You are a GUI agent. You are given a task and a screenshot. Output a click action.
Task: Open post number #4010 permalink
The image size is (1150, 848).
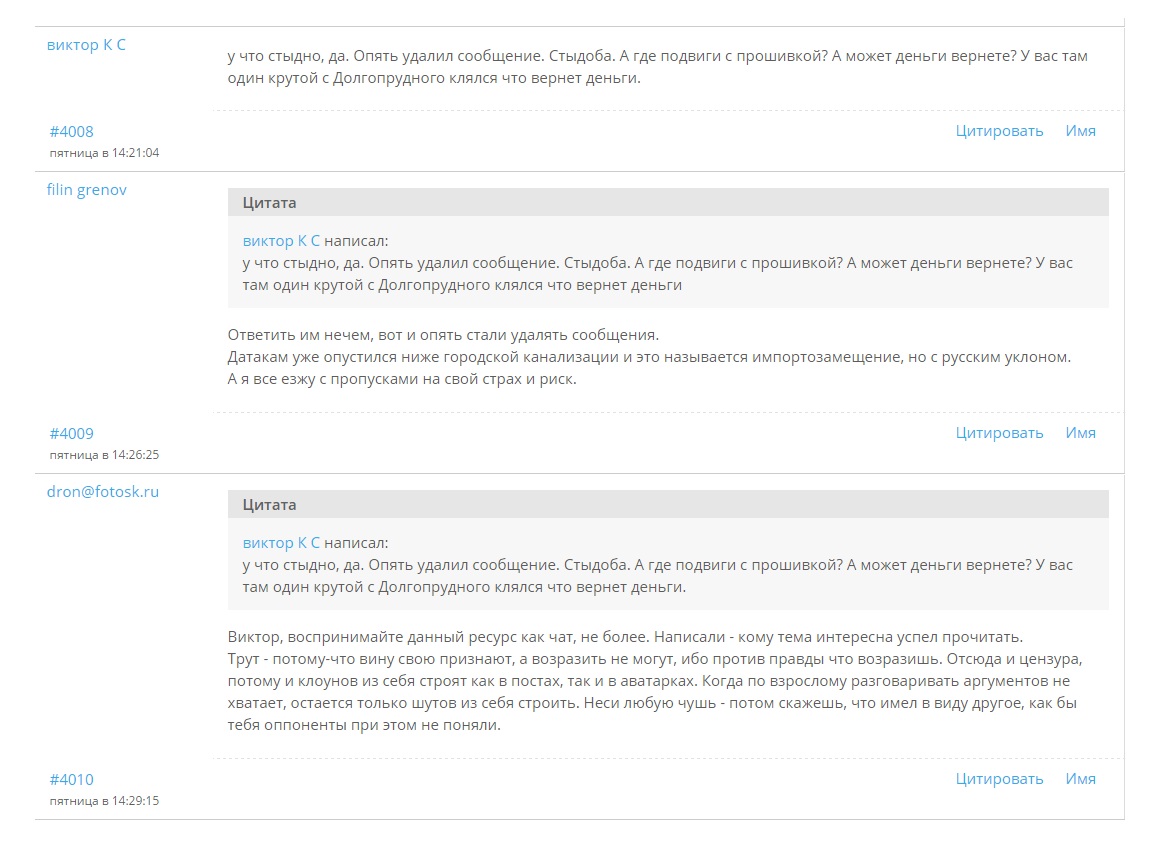click(71, 780)
